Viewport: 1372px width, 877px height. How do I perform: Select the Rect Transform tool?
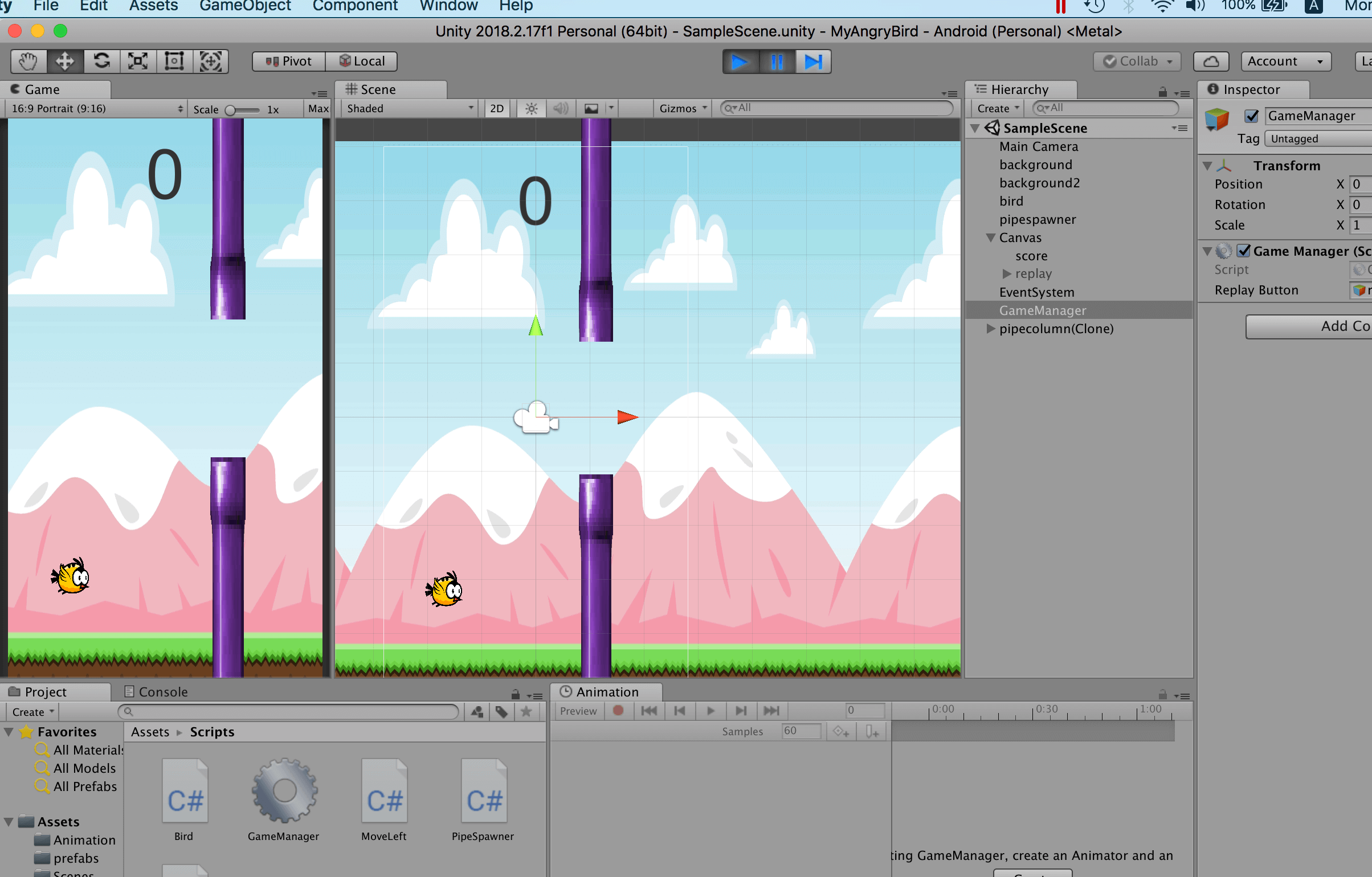click(174, 61)
